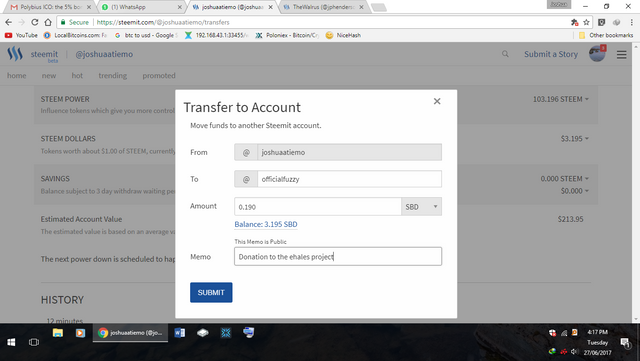Click the new tab button

coord(379,7)
